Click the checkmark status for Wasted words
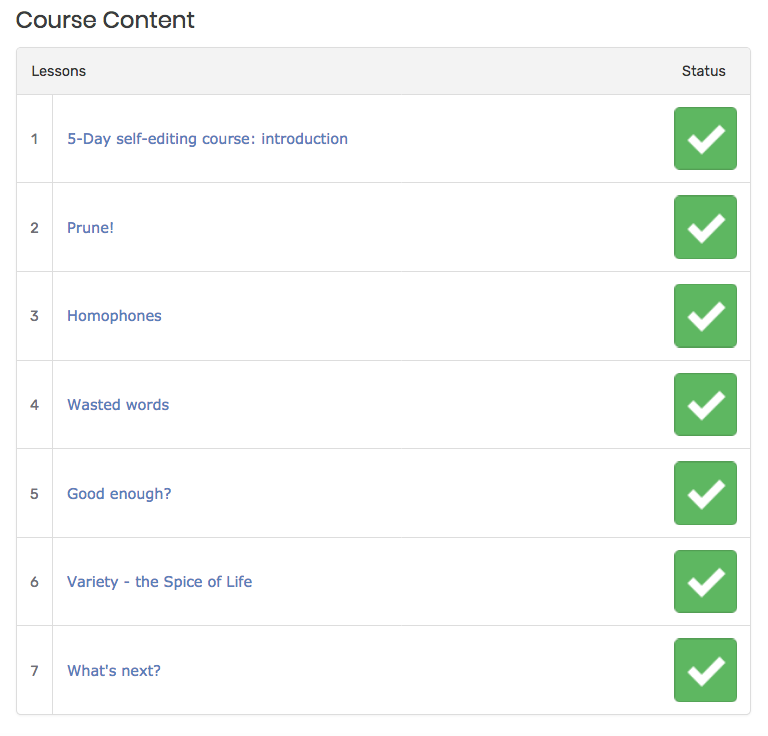This screenshot has width=768, height=736. (x=705, y=404)
